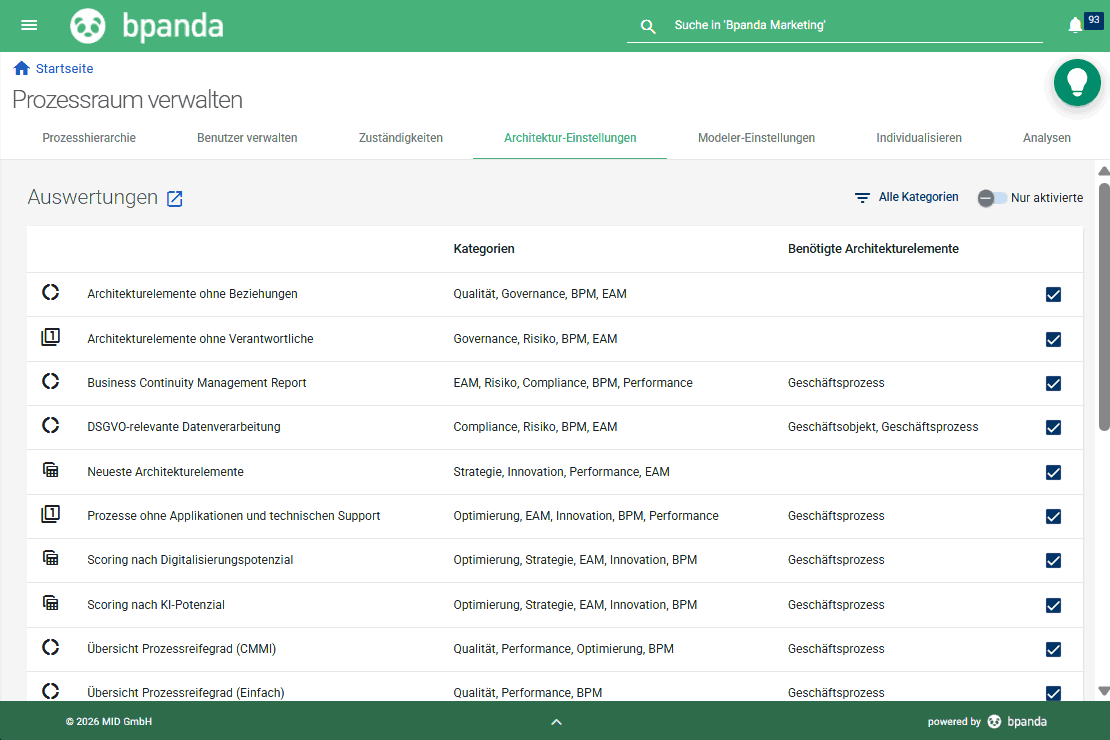Click the search magnifier icon

(648, 25)
